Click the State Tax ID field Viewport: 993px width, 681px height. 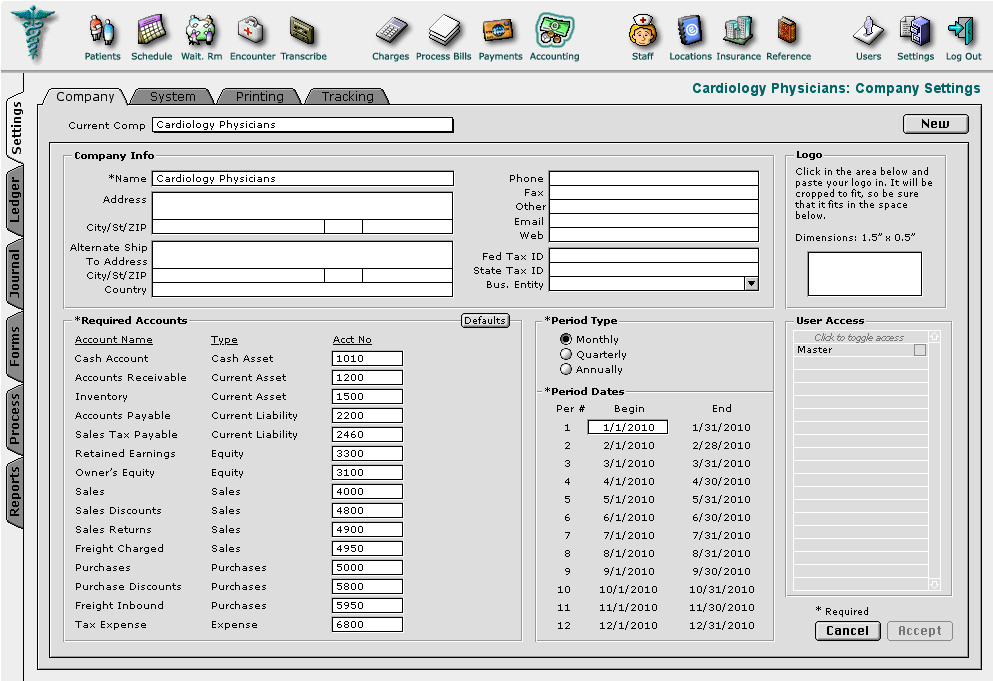click(x=654, y=270)
